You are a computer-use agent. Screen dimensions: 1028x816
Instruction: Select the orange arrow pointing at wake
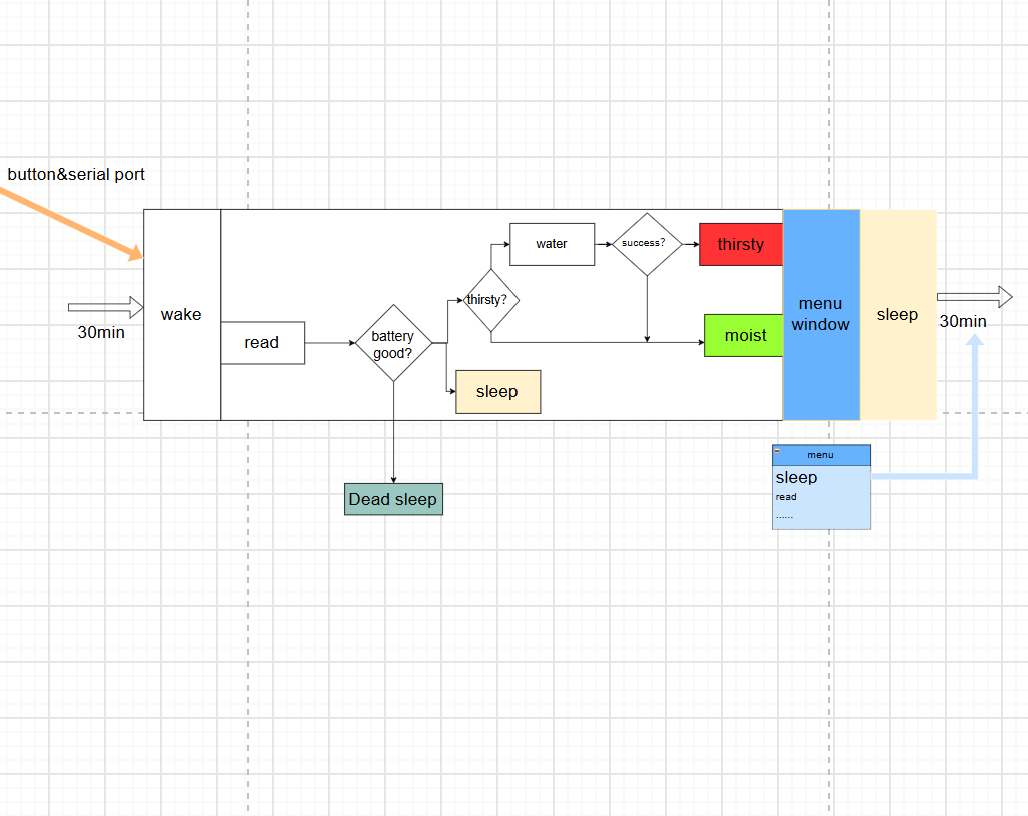71,223
